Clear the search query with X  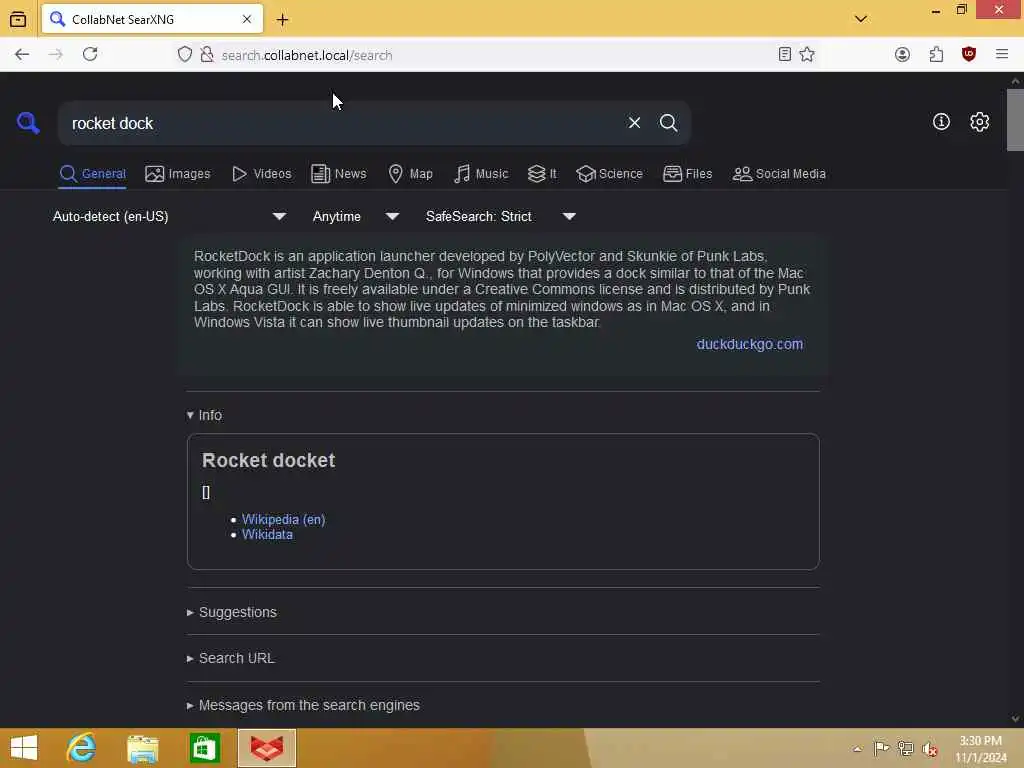634,123
